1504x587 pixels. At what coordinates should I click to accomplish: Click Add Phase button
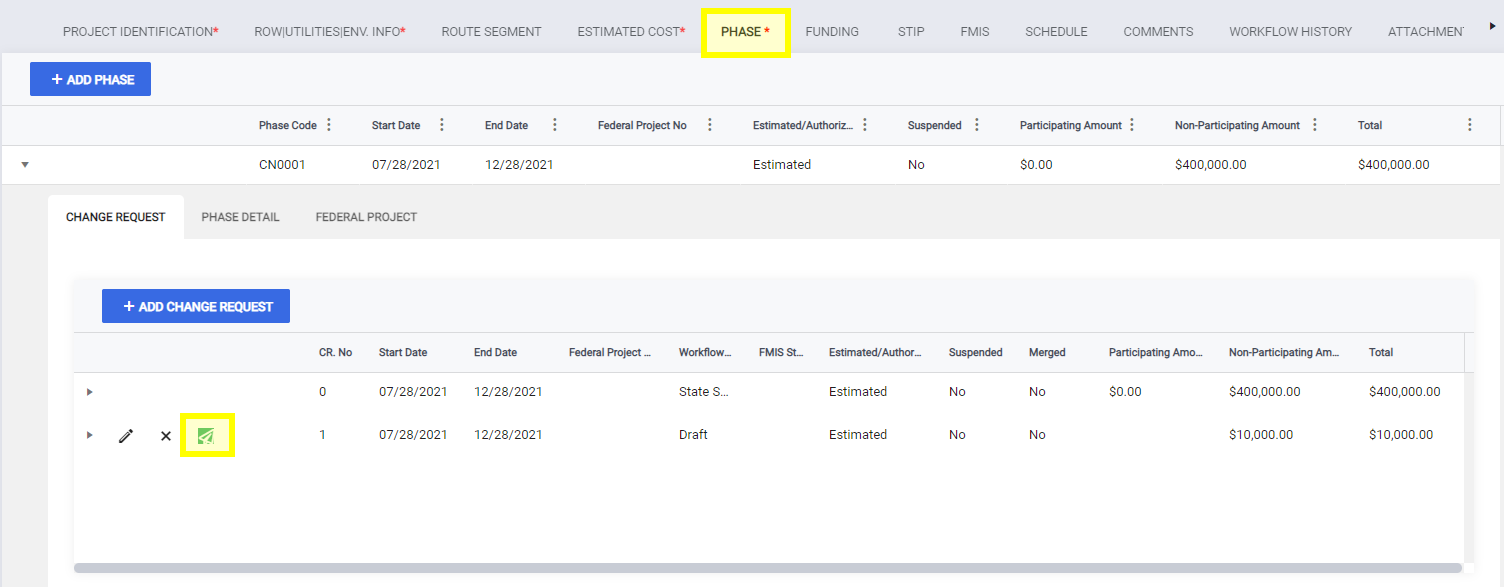click(x=90, y=79)
